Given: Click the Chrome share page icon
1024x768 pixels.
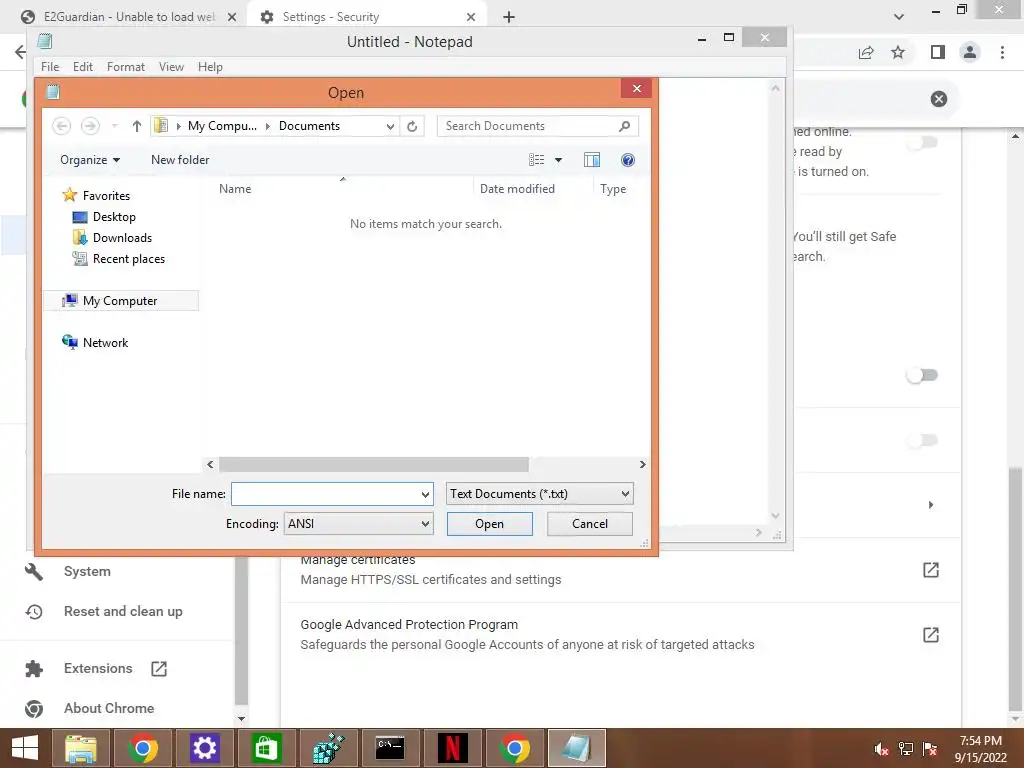Looking at the screenshot, I should (x=866, y=52).
